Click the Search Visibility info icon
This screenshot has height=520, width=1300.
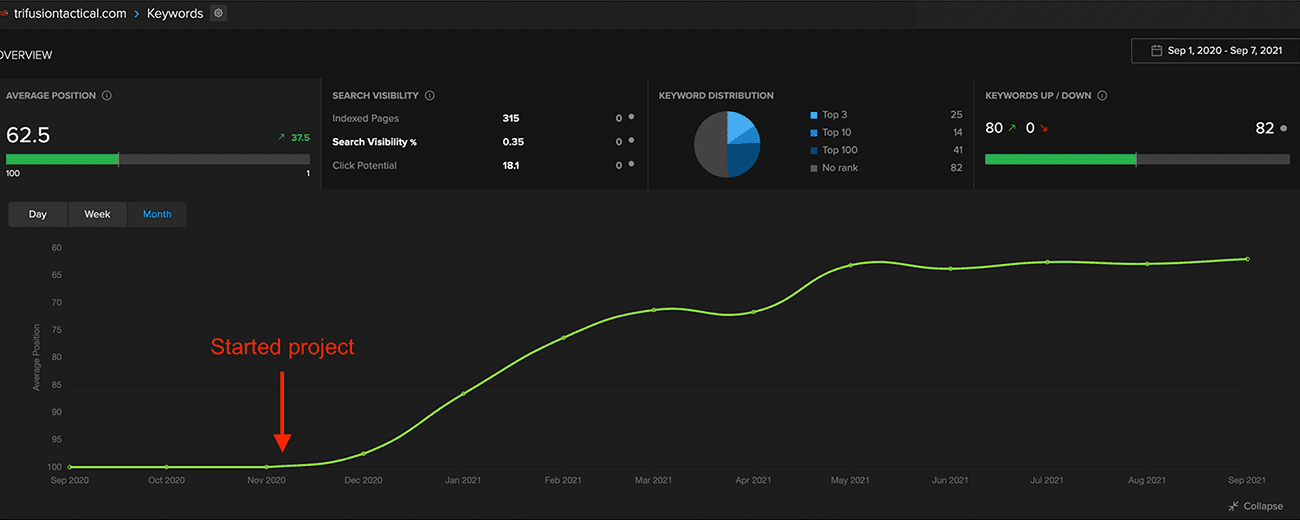coord(429,96)
